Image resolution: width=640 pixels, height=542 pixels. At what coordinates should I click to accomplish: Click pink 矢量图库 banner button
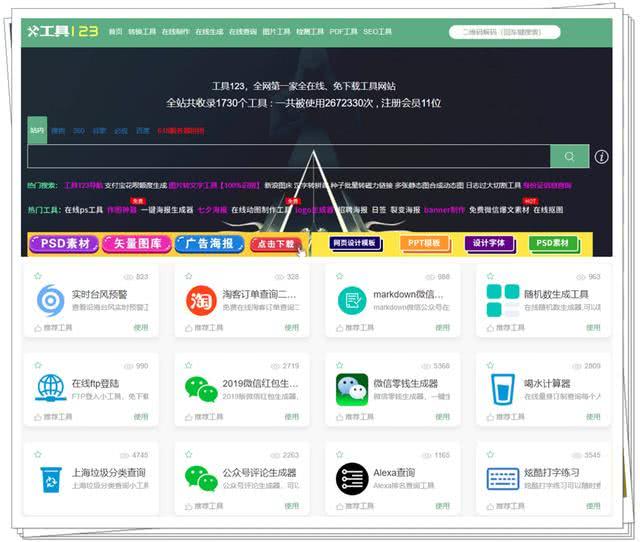[x=137, y=244]
